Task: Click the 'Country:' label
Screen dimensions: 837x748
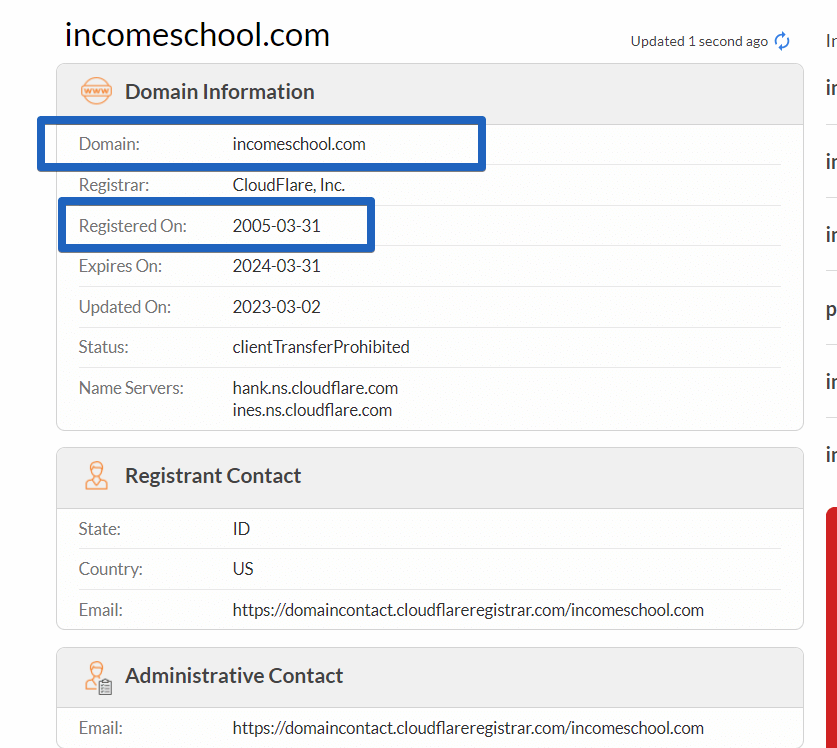Action: pos(110,569)
